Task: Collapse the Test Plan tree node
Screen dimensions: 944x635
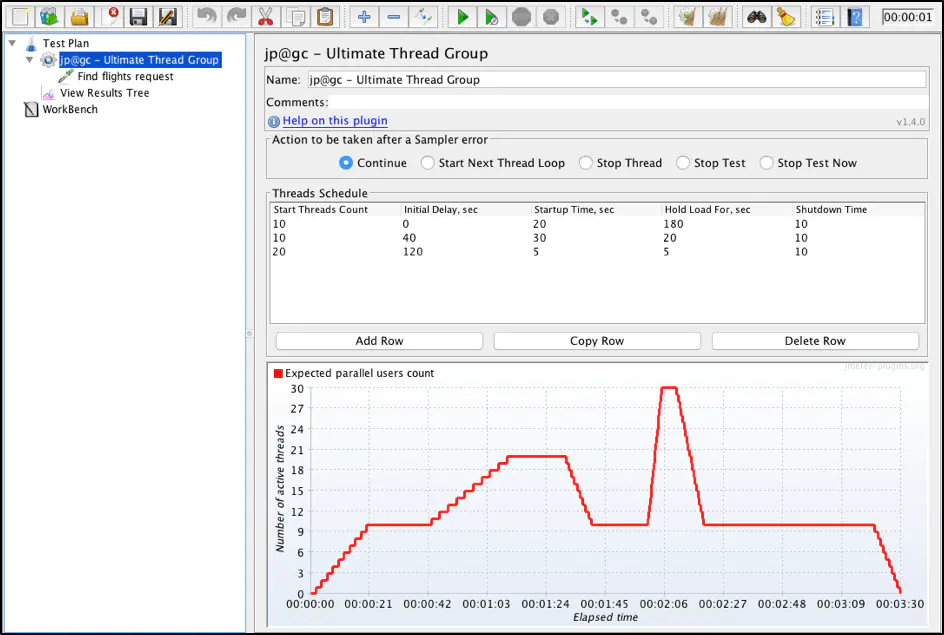Action: pos(12,43)
